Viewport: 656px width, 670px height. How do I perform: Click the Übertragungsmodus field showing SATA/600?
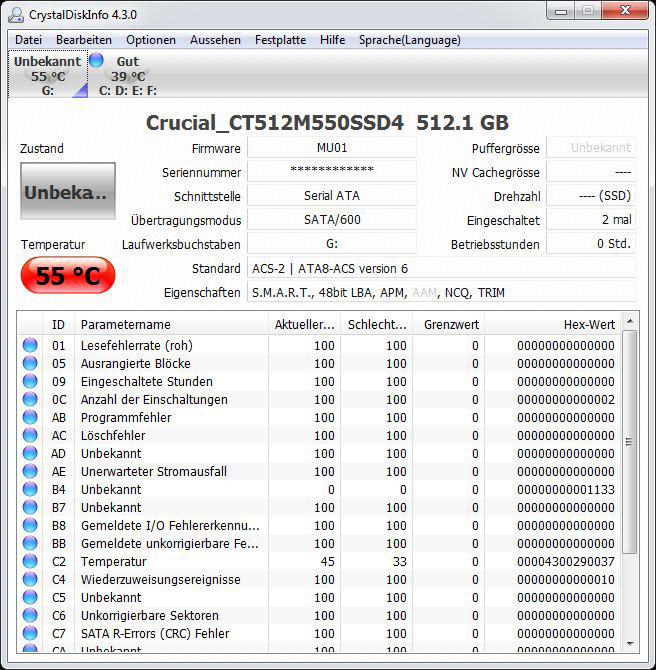[x=332, y=220]
